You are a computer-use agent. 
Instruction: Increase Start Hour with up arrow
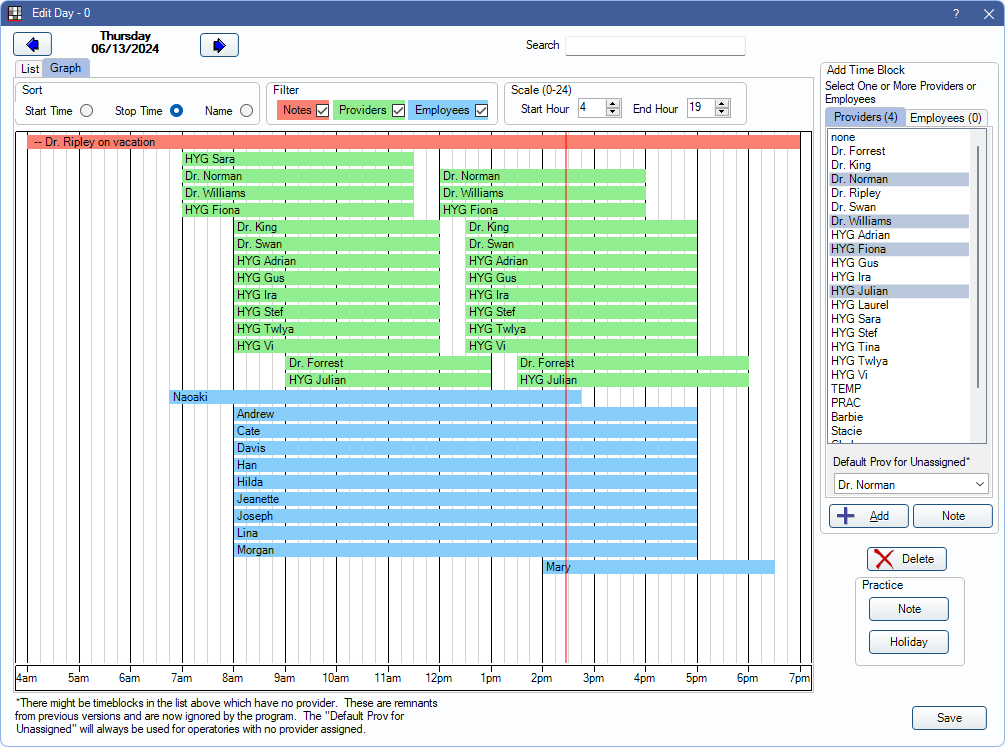(613, 104)
